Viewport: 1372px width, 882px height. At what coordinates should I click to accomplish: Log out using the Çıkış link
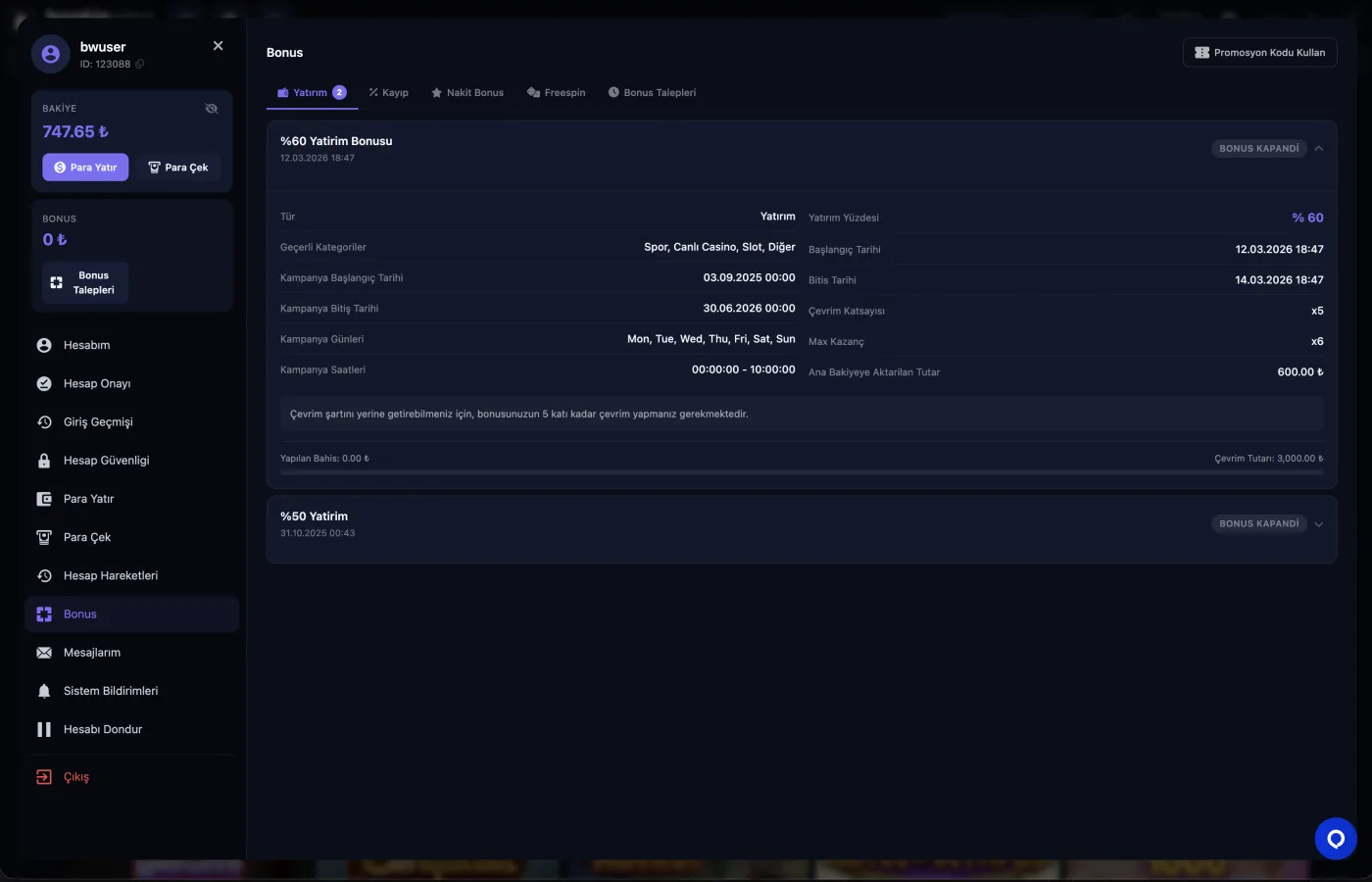point(75,777)
